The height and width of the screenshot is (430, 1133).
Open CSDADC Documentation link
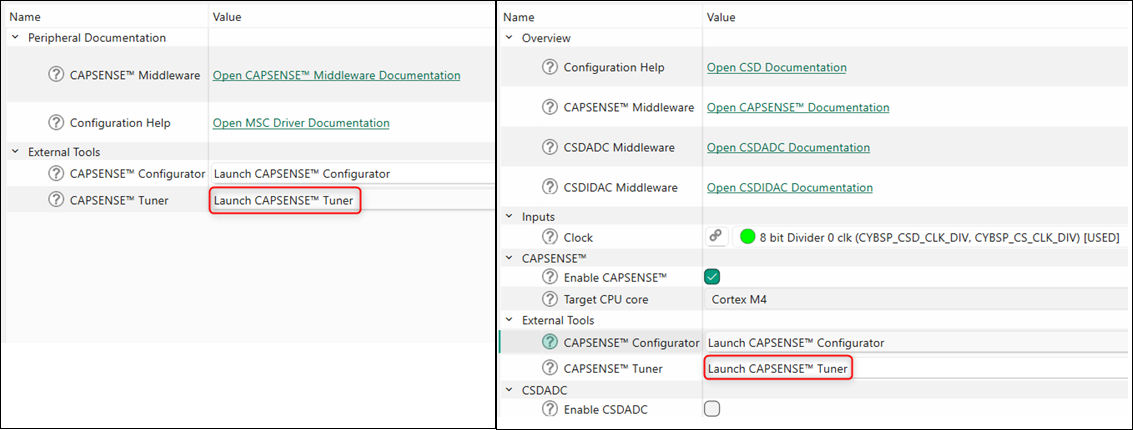click(x=788, y=147)
